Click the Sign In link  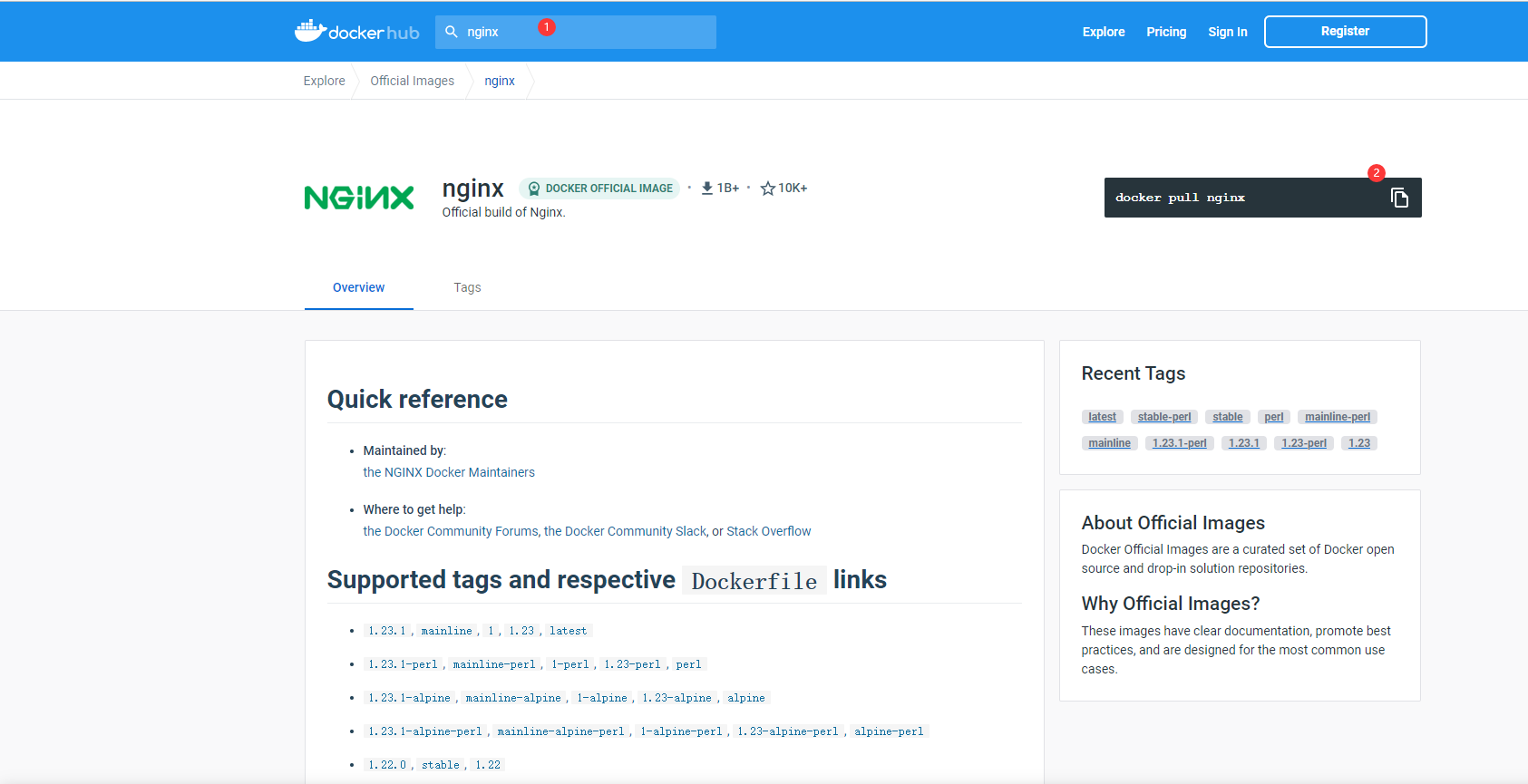(x=1227, y=32)
